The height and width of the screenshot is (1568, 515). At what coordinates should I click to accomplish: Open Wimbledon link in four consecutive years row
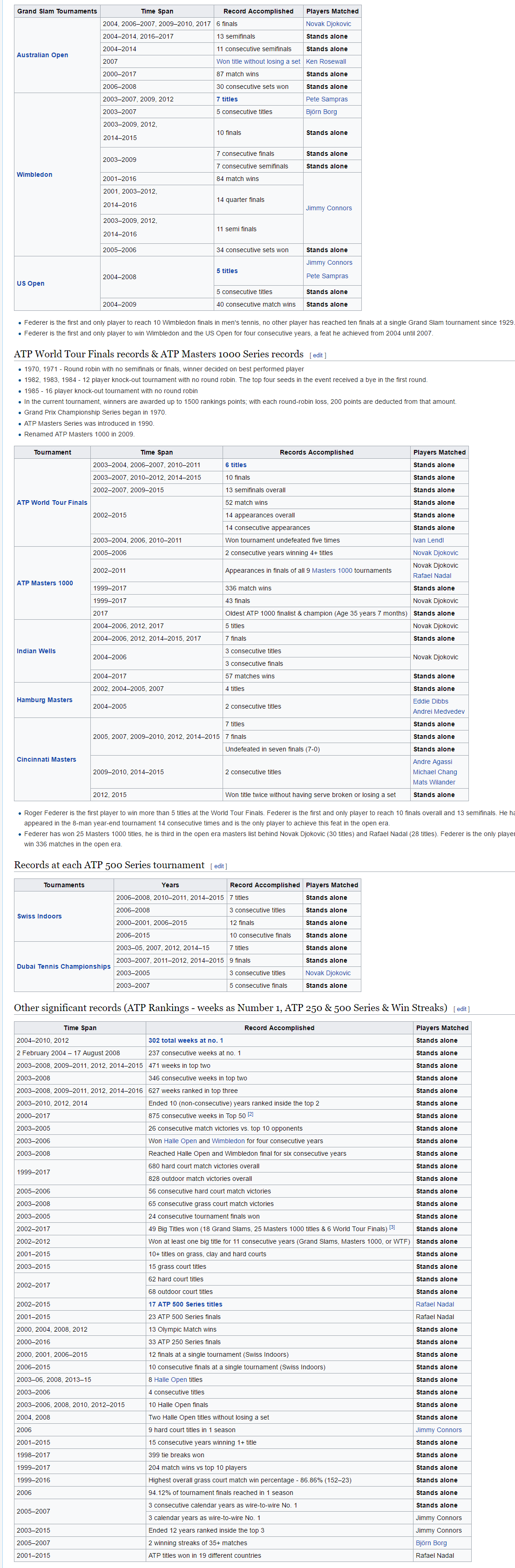228,1141
